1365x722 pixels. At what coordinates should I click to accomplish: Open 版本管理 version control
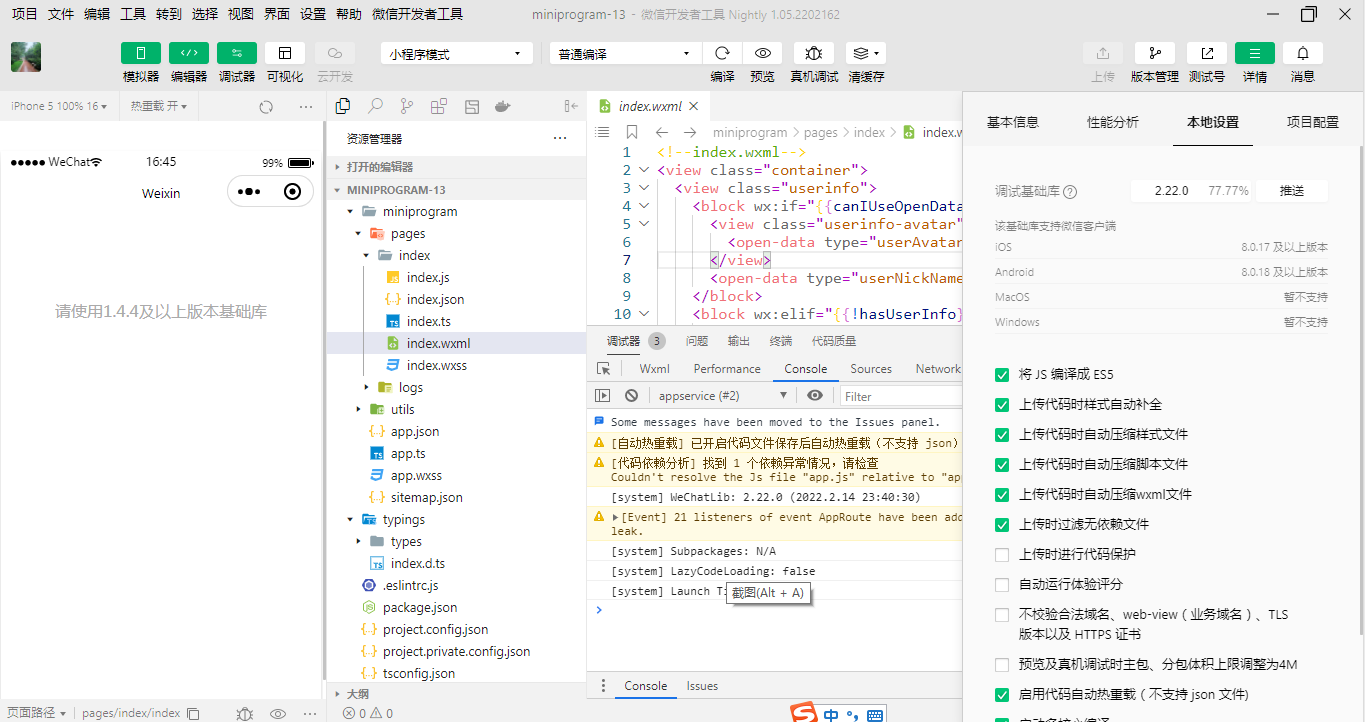[1155, 53]
